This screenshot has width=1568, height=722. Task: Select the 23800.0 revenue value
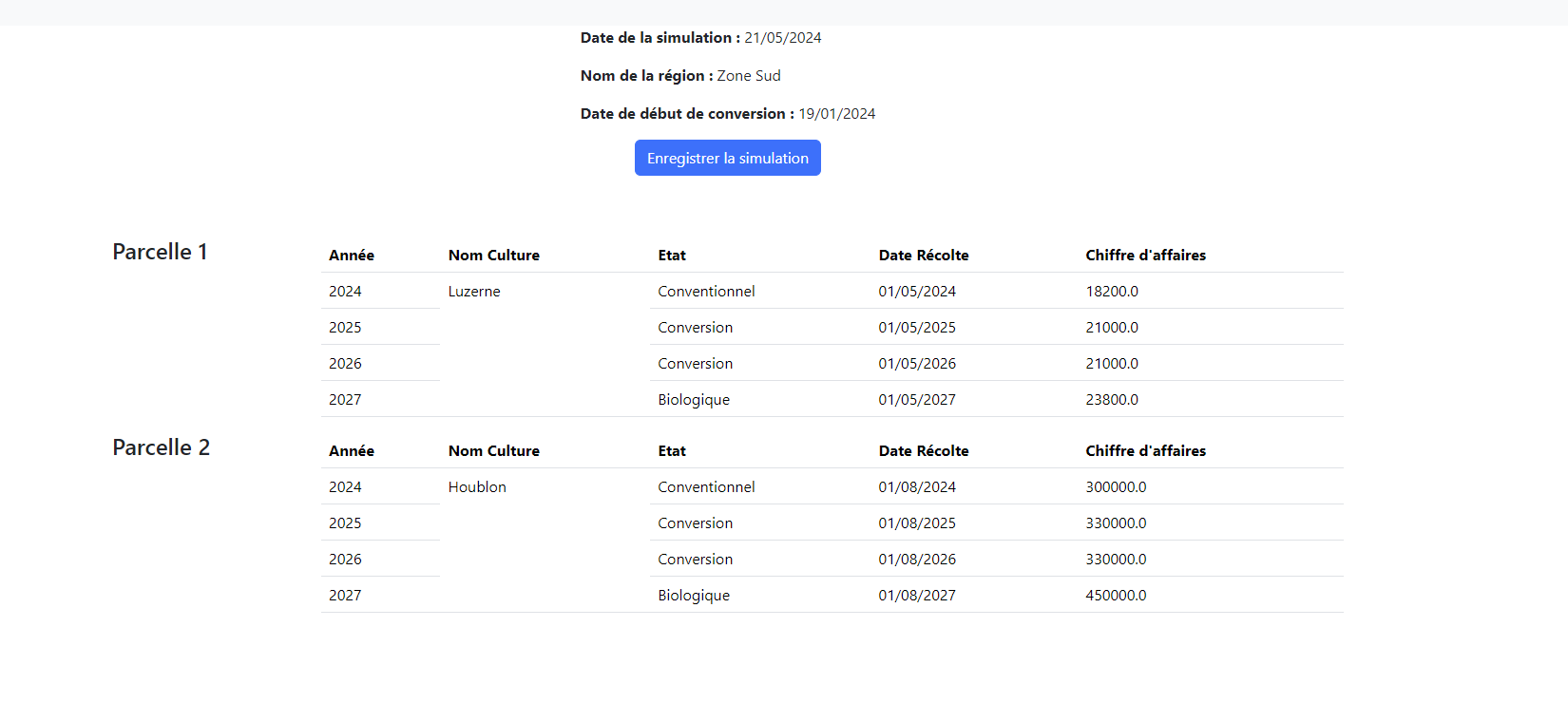pyautogui.click(x=1112, y=400)
